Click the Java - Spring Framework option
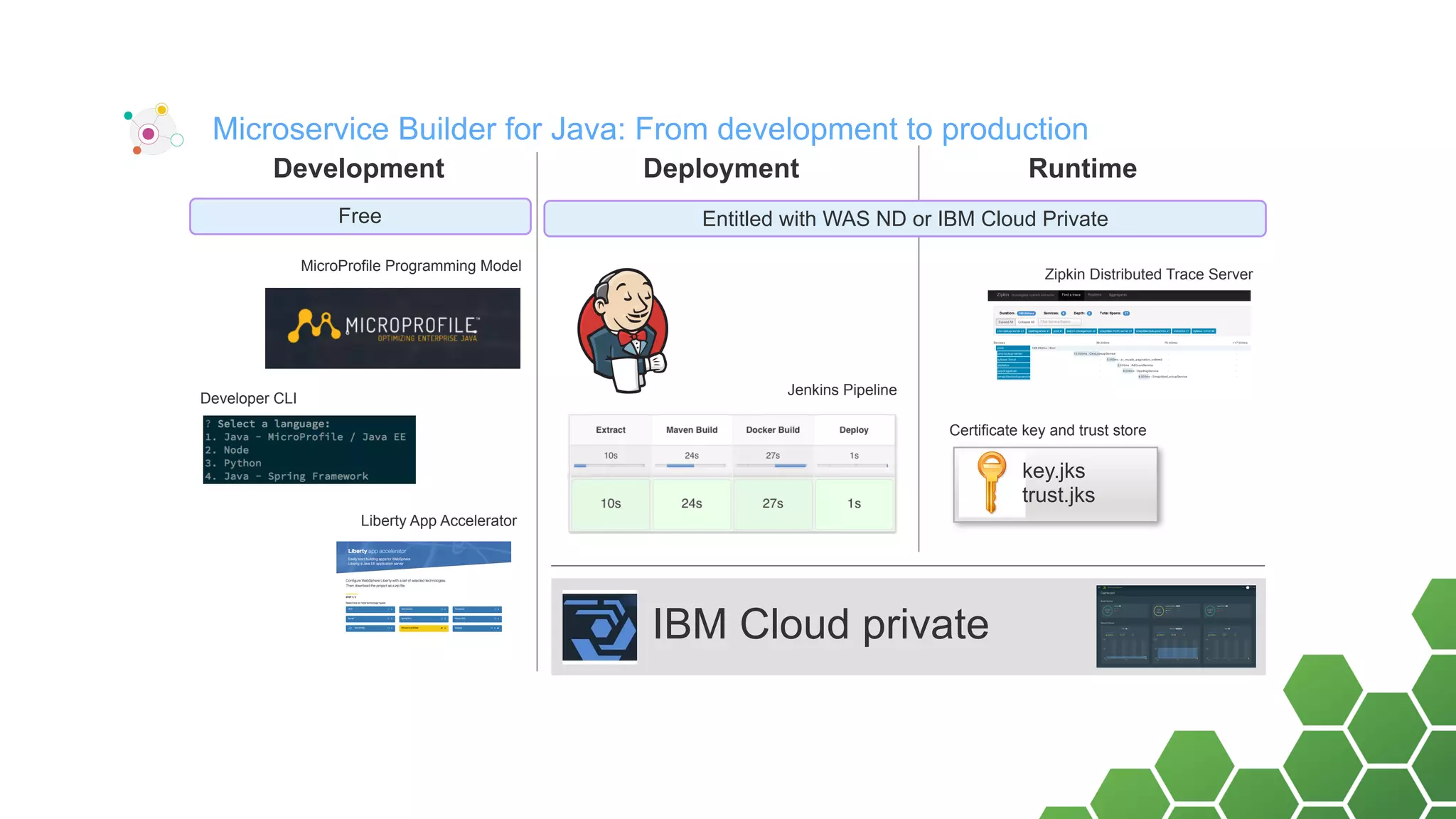Image resolution: width=1456 pixels, height=819 pixels. tap(287, 476)
